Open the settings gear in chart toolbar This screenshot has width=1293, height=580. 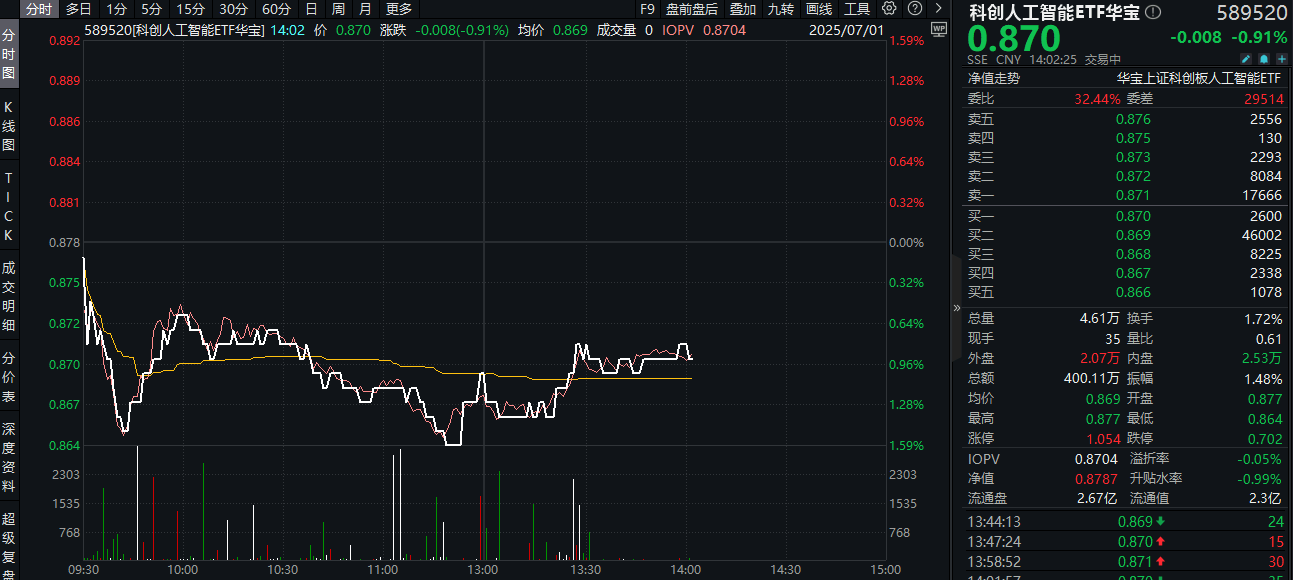(889, 9)
